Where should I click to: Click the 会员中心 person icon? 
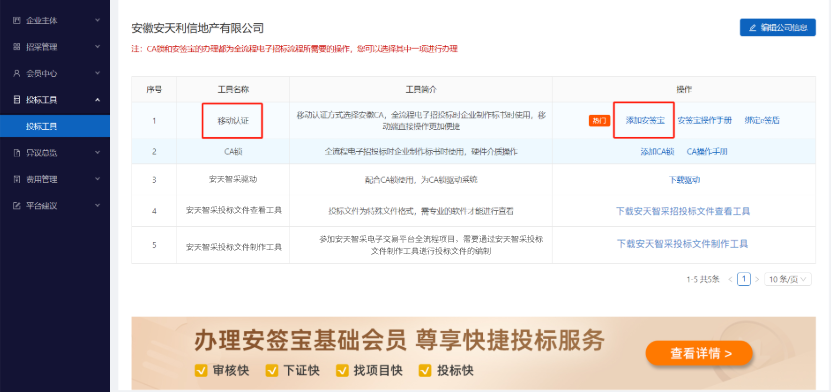click(x=16, y=74)
